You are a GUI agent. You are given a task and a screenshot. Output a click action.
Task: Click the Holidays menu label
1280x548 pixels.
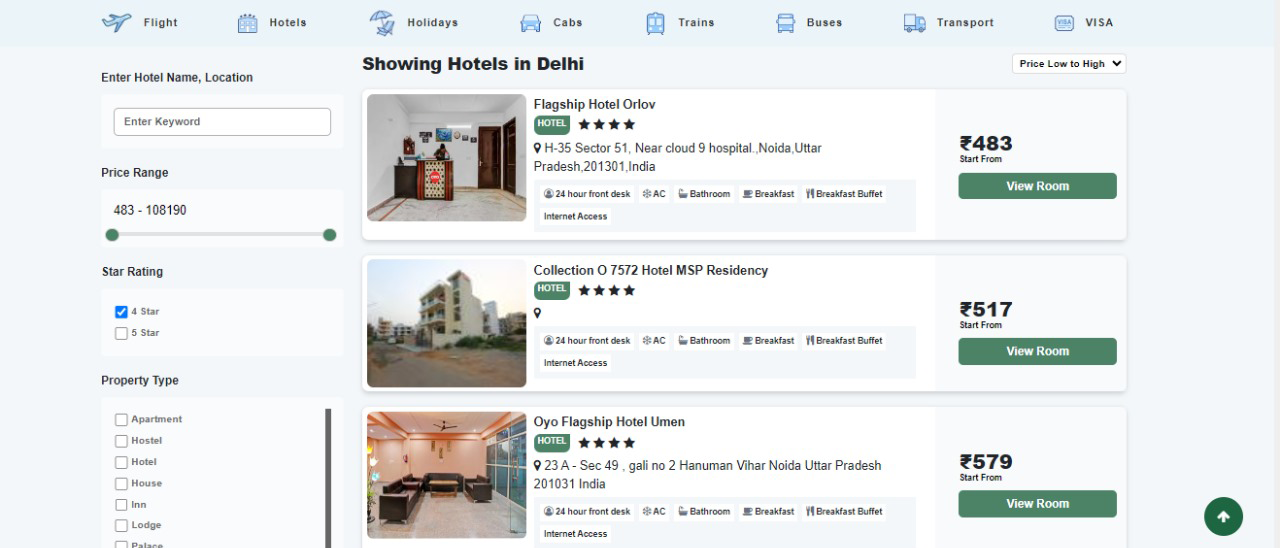[432, 23]
